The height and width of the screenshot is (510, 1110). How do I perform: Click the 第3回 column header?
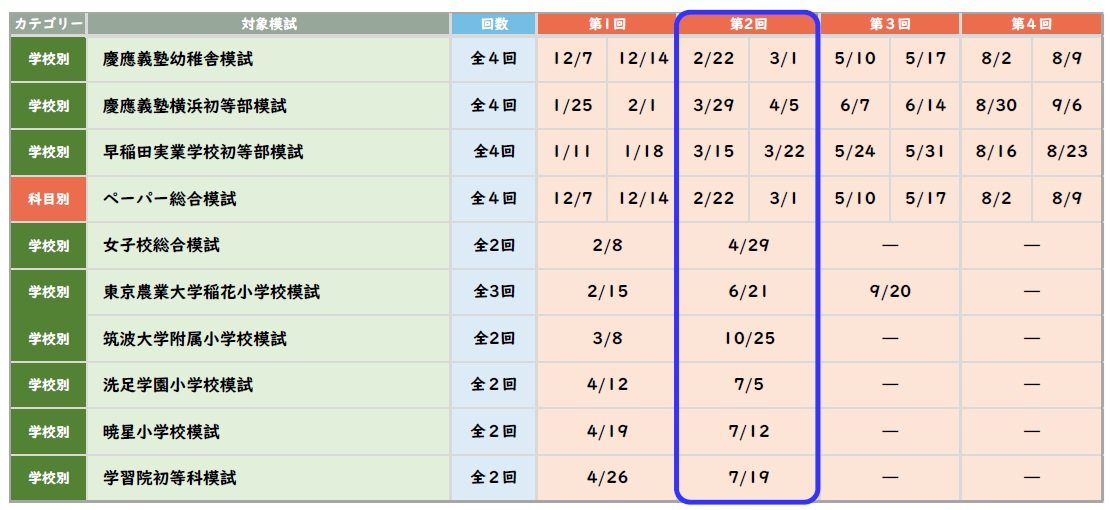coord(890,23)
